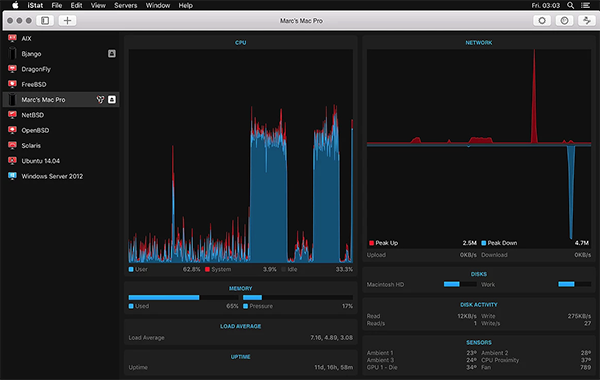This screenshot has height=380, width=600.
Task: Click the Network header label
Action: click(x=479, y=42)
